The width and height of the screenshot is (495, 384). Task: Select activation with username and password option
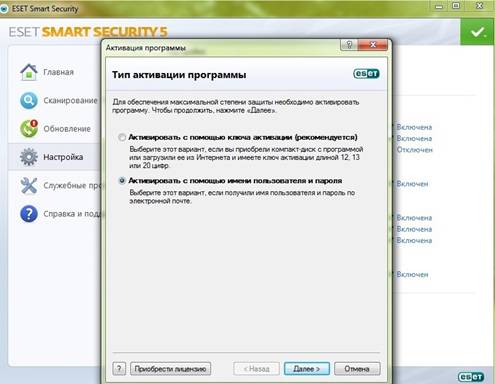pos(122,181)
